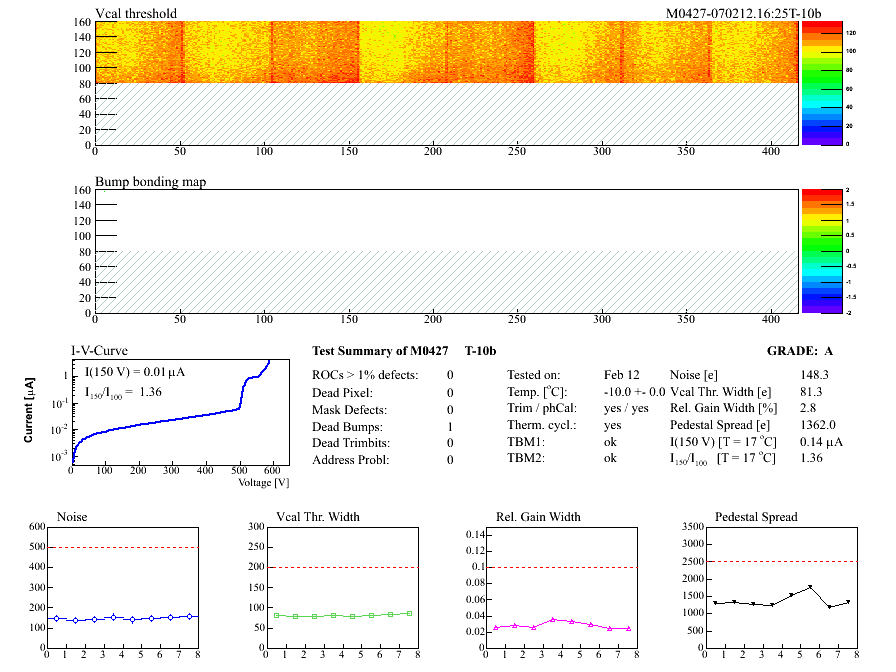Click the 'Pedestal Spread [e]' summary label
Screen dimensions: 896x672
719,425
